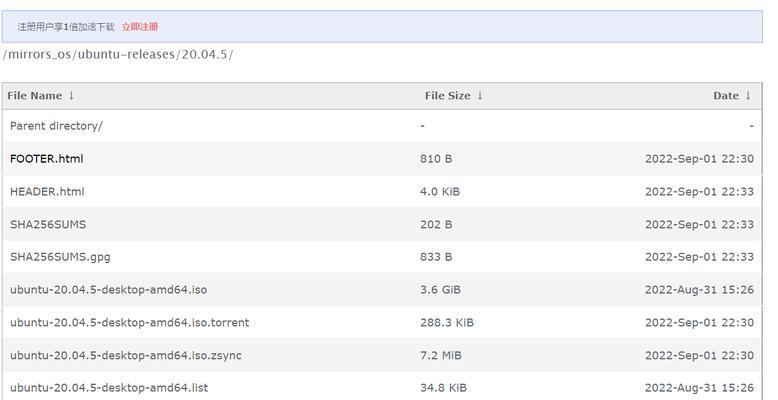Download SHA256SUMS file
778x400 pixels.
48,224
